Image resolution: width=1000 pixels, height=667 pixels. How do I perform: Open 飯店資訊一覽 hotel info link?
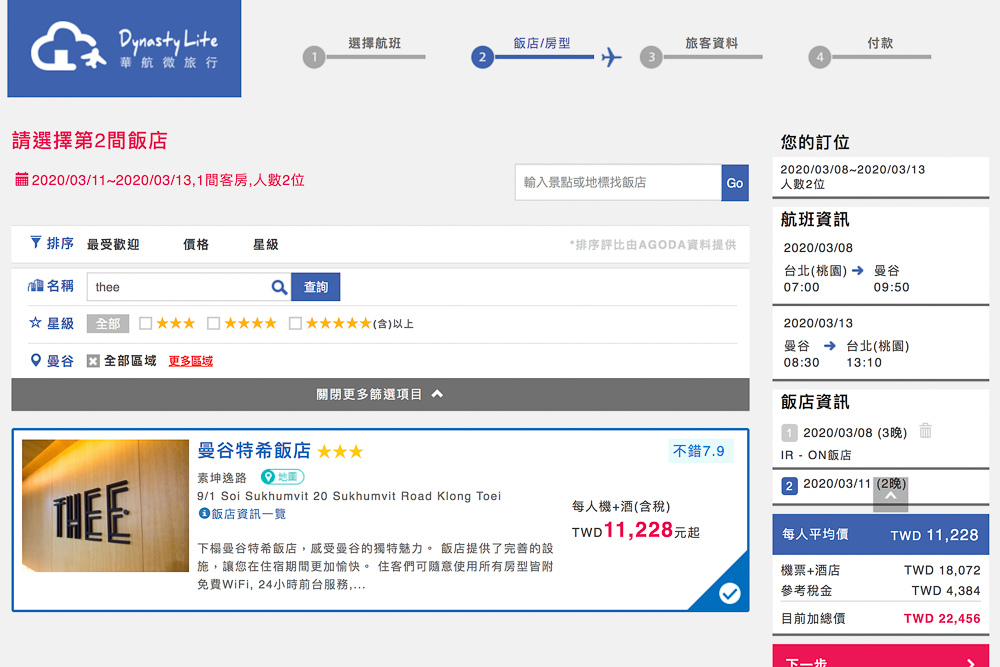tap(249, 514)
